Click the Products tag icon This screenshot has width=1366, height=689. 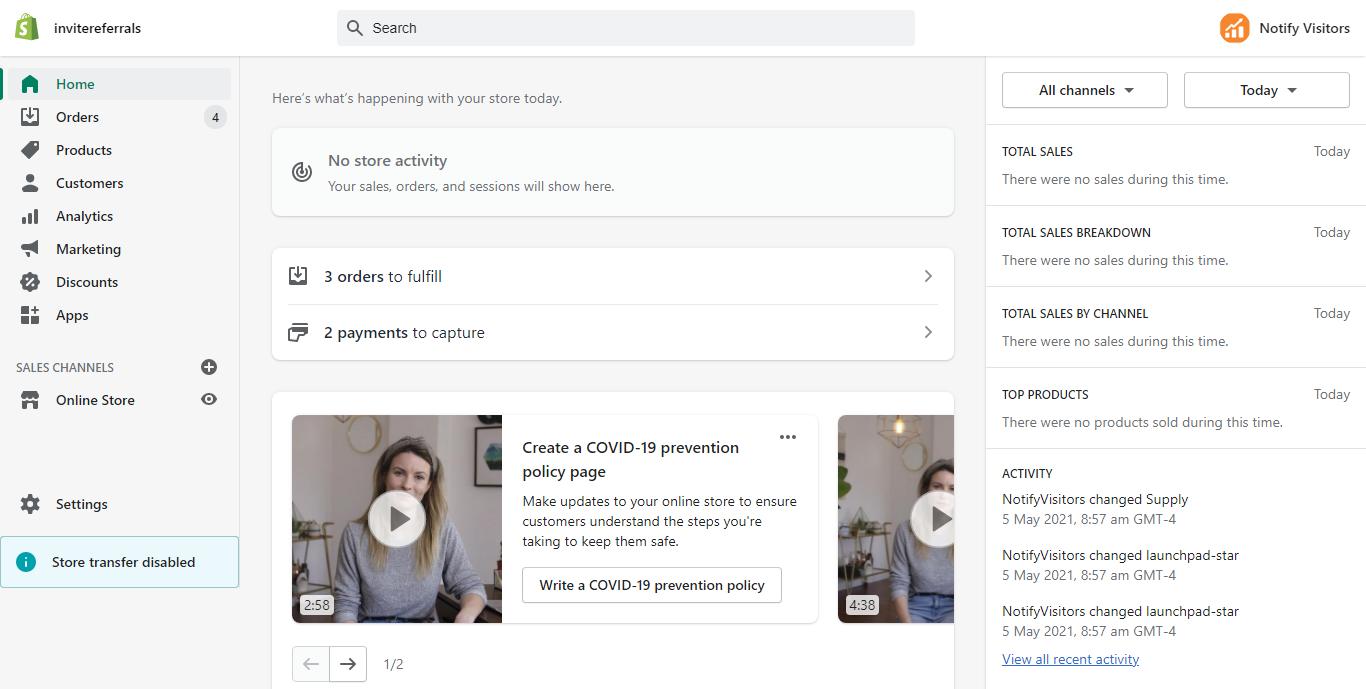(30, 150)
